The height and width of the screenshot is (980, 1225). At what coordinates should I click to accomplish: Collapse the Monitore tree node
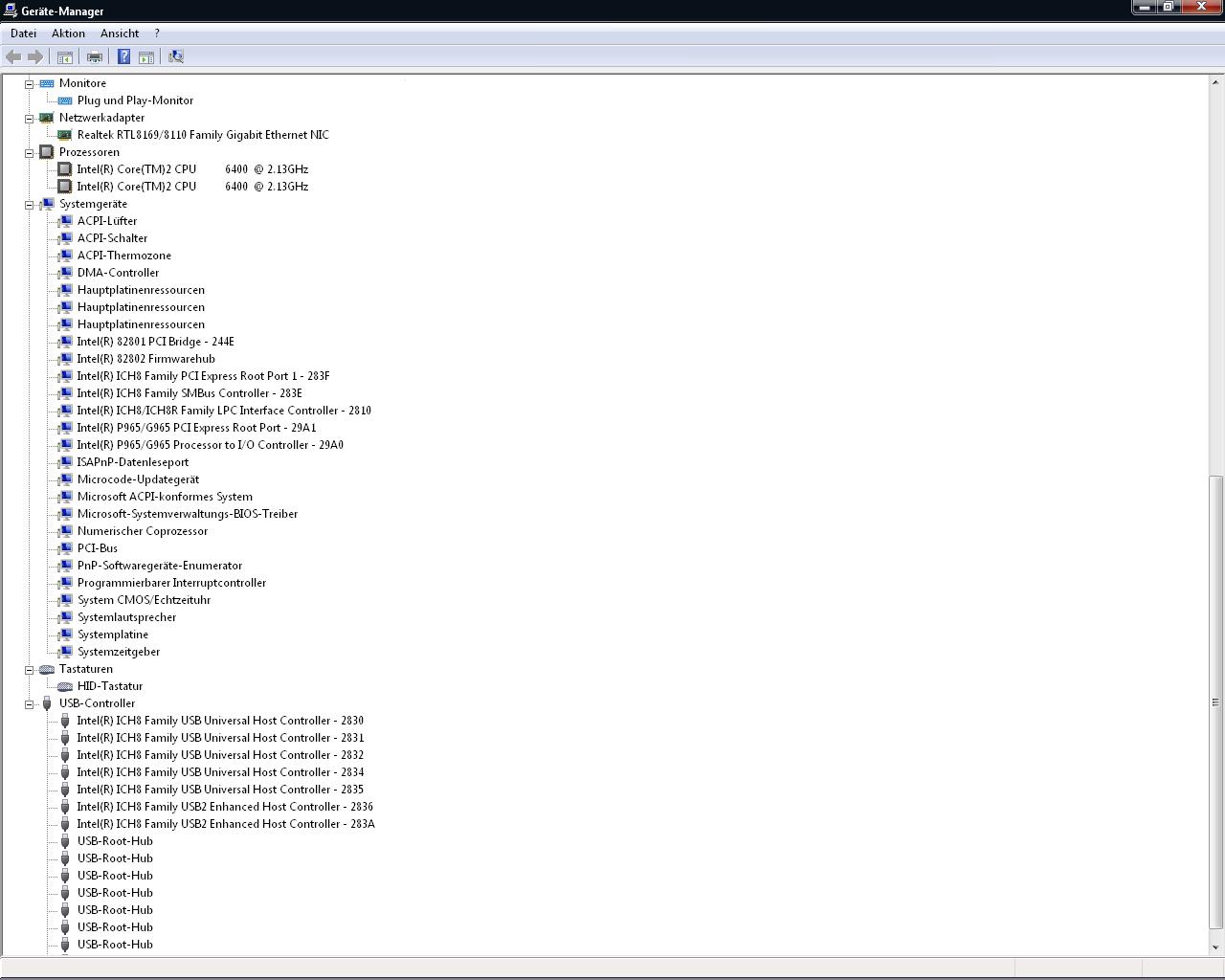pyautogui.click(x=30, y=84)
